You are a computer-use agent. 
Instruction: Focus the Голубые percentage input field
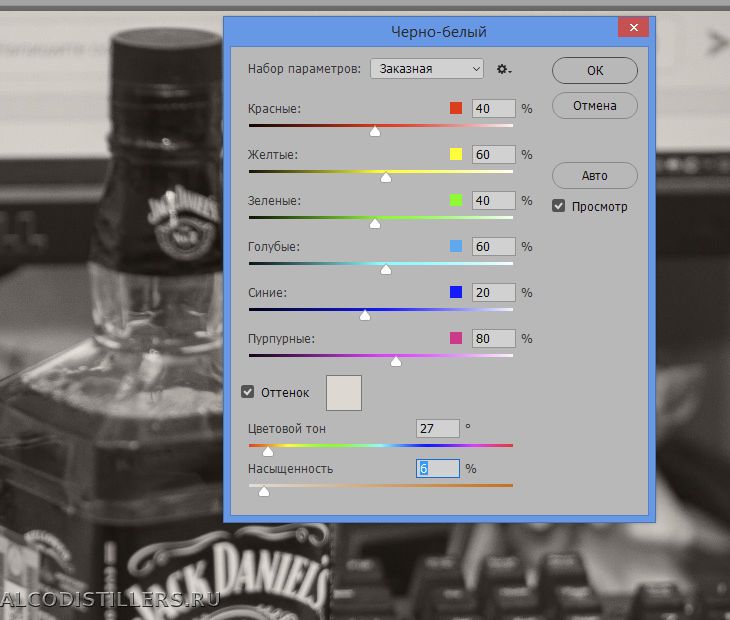[493, 246]
